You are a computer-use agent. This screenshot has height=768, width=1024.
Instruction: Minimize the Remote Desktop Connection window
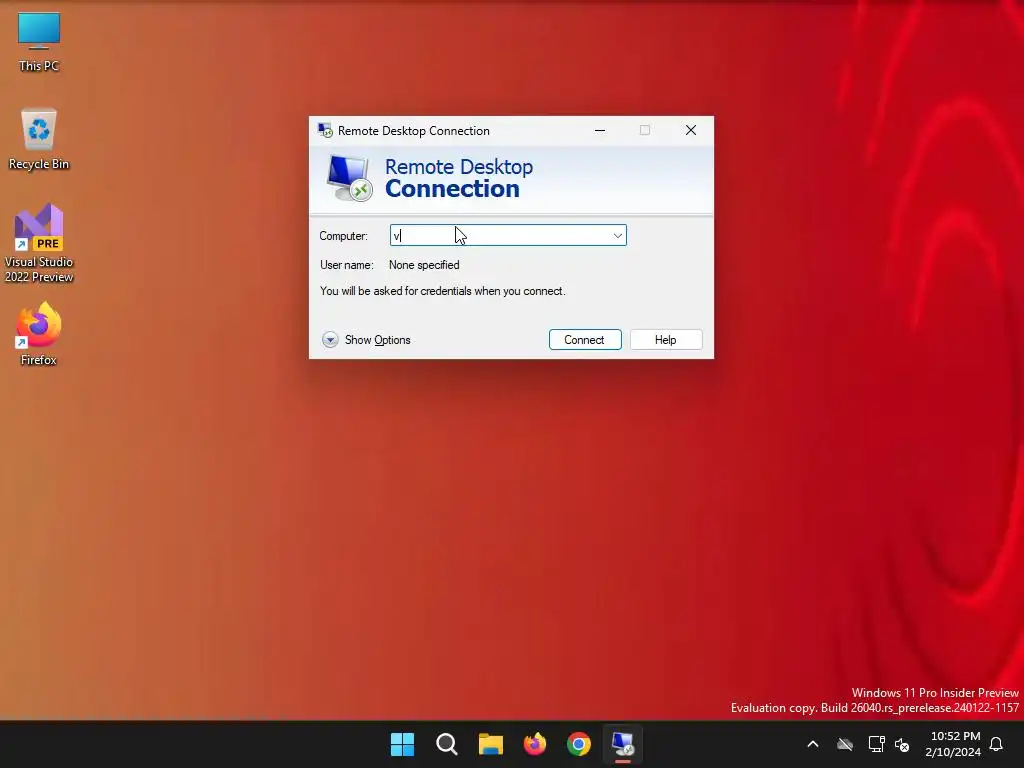click(600, 131)
